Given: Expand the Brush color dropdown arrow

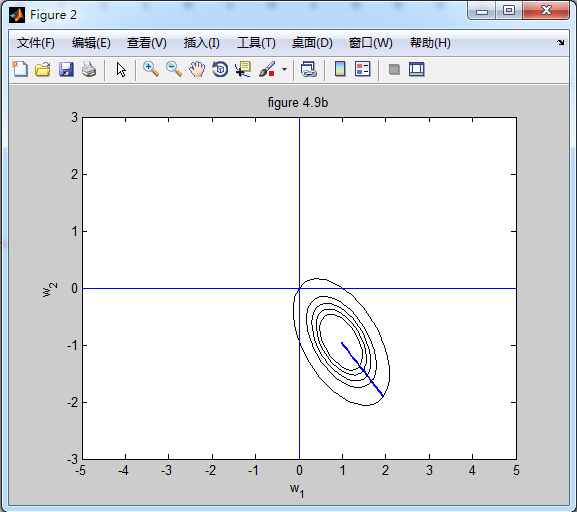Looking at the screenshot, I should pyautogui.click(x=284, y=69).
